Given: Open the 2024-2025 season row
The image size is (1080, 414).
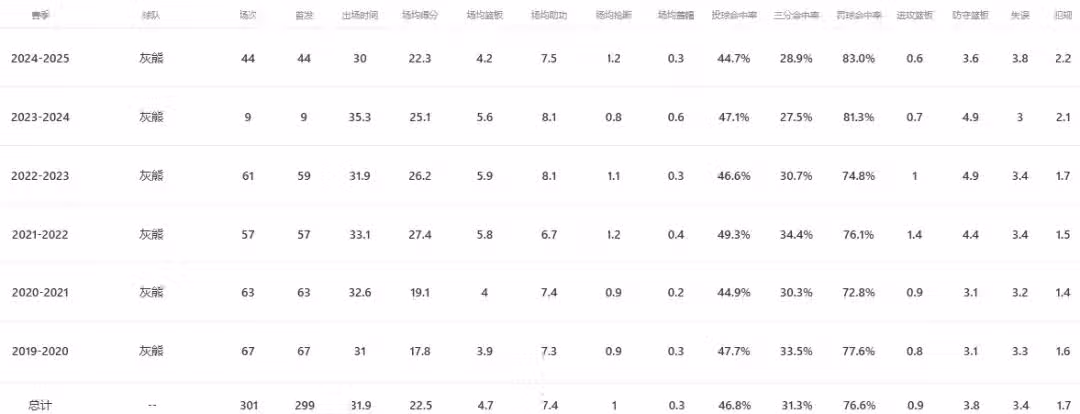Looking at the screenshot, I should (40, 59).
